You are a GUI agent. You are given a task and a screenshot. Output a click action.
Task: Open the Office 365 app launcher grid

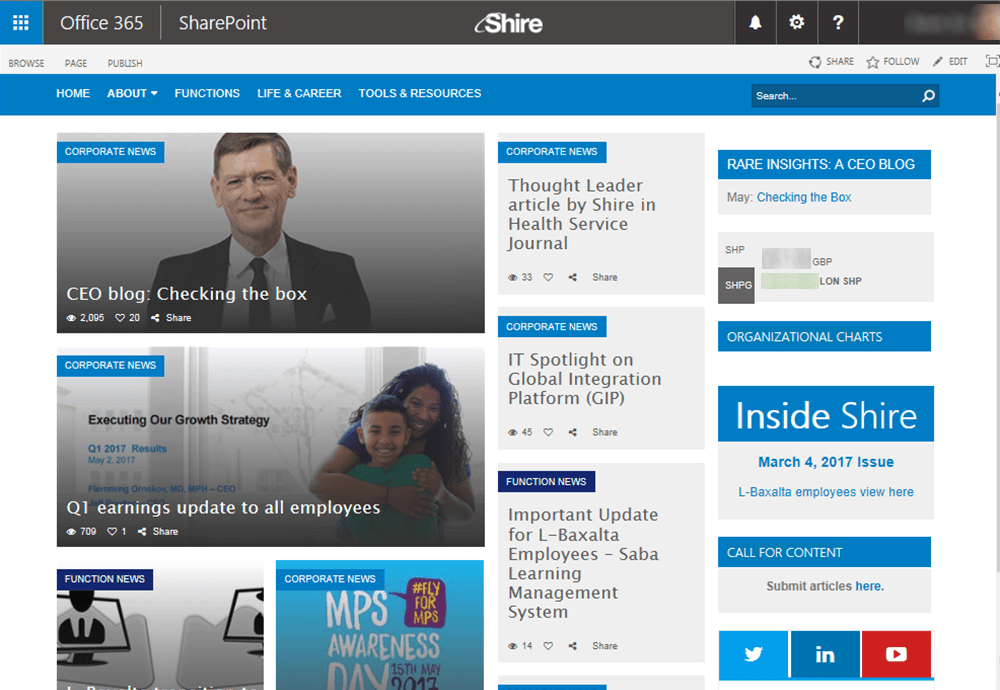pos(21,23)
